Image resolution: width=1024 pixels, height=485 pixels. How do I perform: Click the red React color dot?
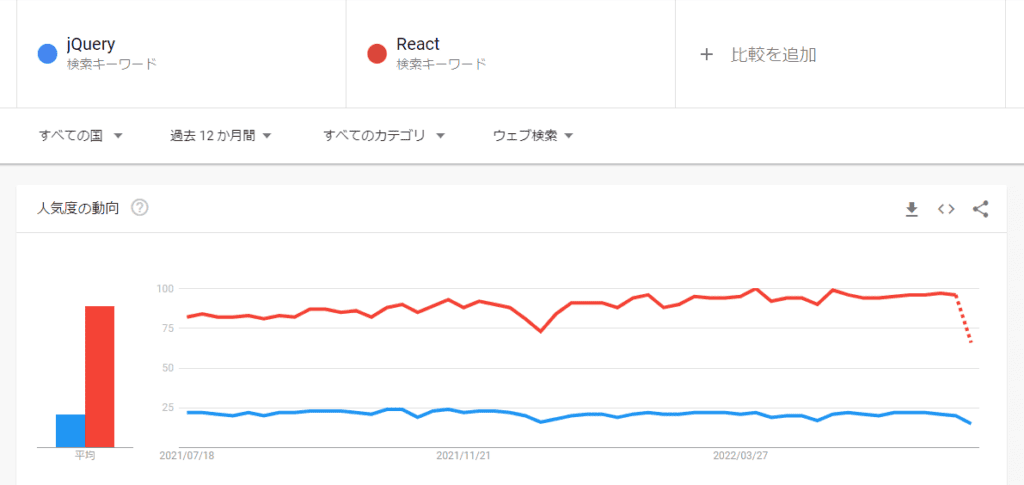pos(377,54)
